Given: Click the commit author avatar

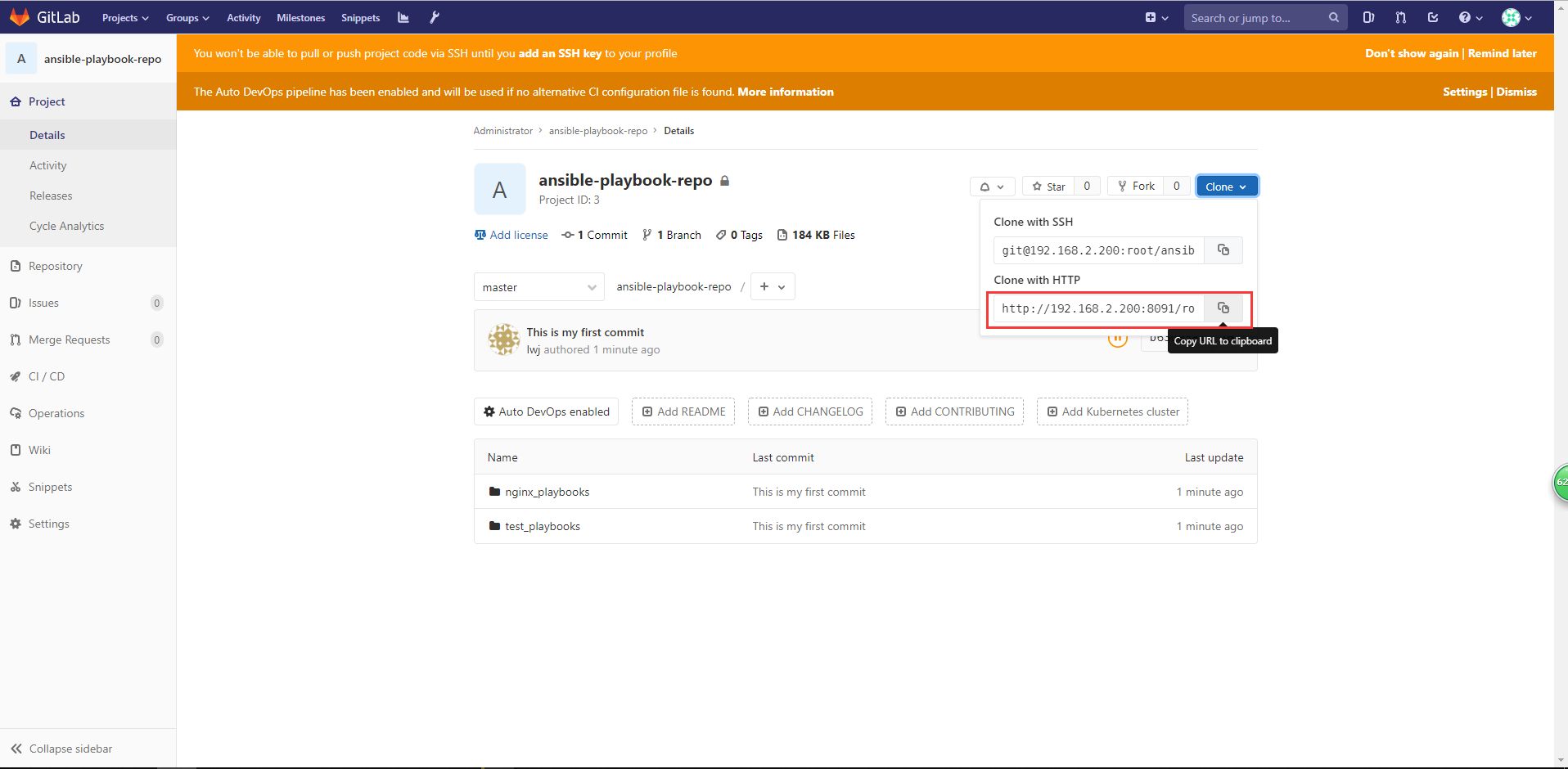Looking at the screenshot, I should pos(504,340).
